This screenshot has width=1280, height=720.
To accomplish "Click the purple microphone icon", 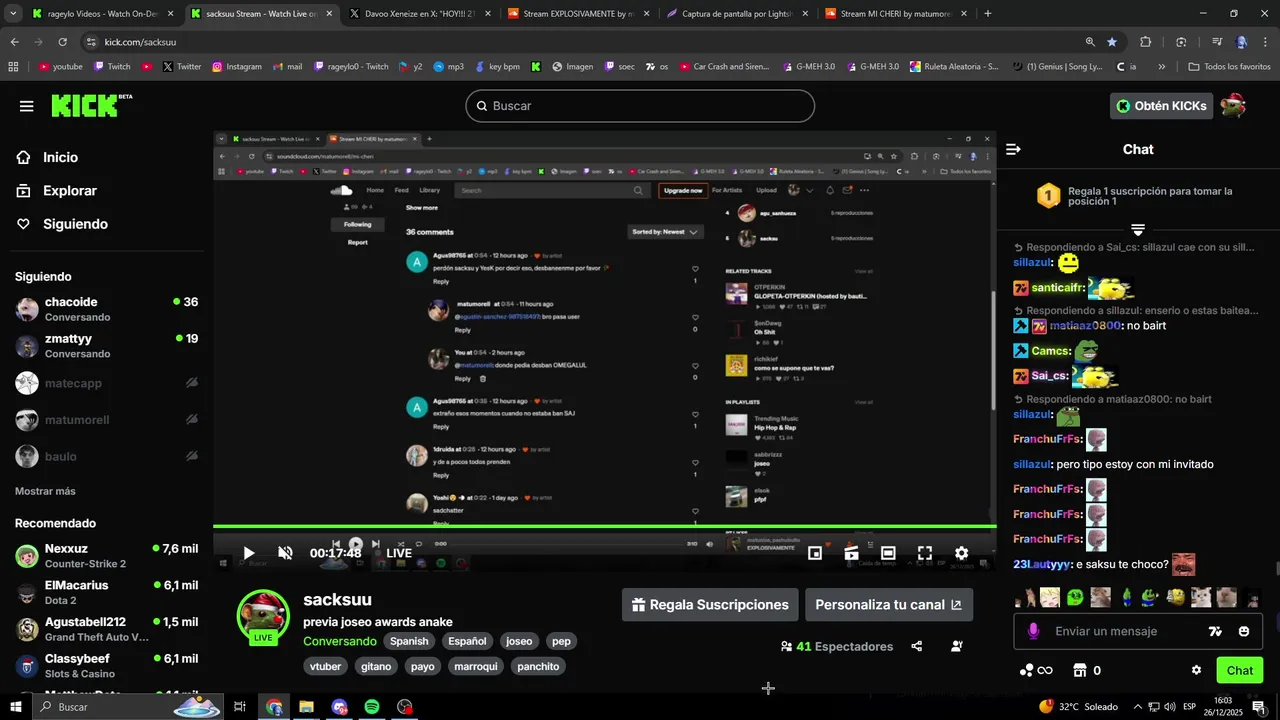I will pyautogui.click(x=1033, y=631).
